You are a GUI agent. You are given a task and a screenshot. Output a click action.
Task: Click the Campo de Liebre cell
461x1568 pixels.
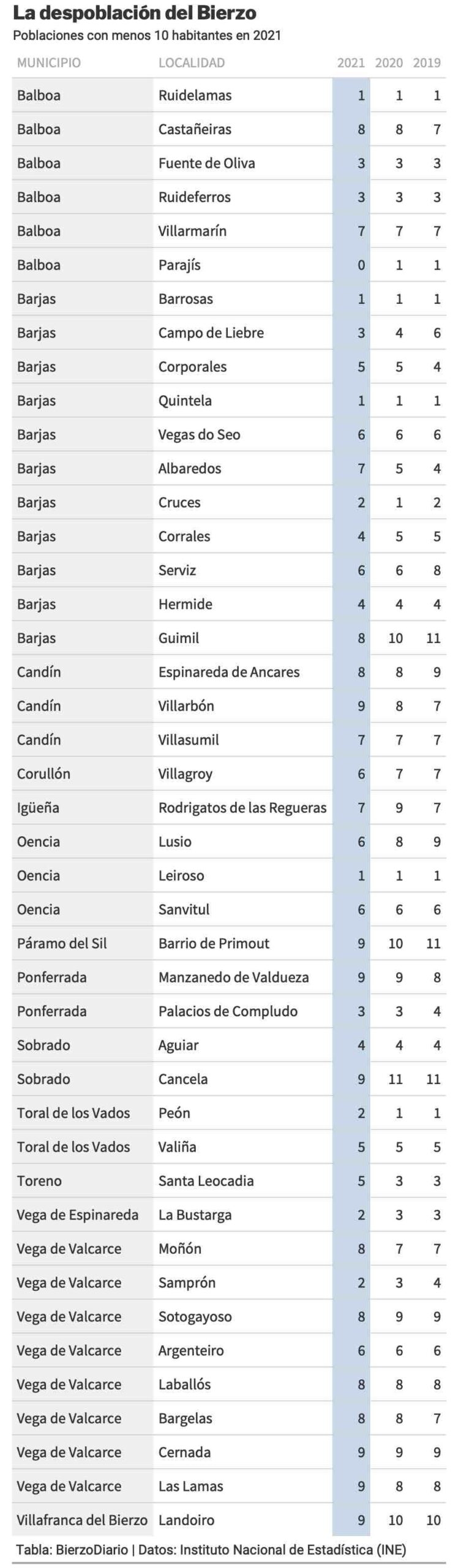(243, 333)
